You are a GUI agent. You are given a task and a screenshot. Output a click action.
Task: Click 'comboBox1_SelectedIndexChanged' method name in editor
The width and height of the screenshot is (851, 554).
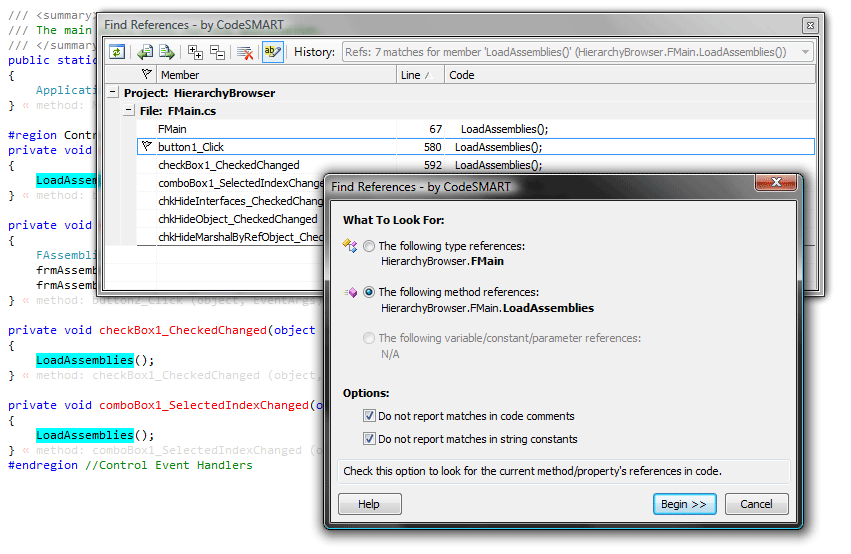tap(204, 405)
